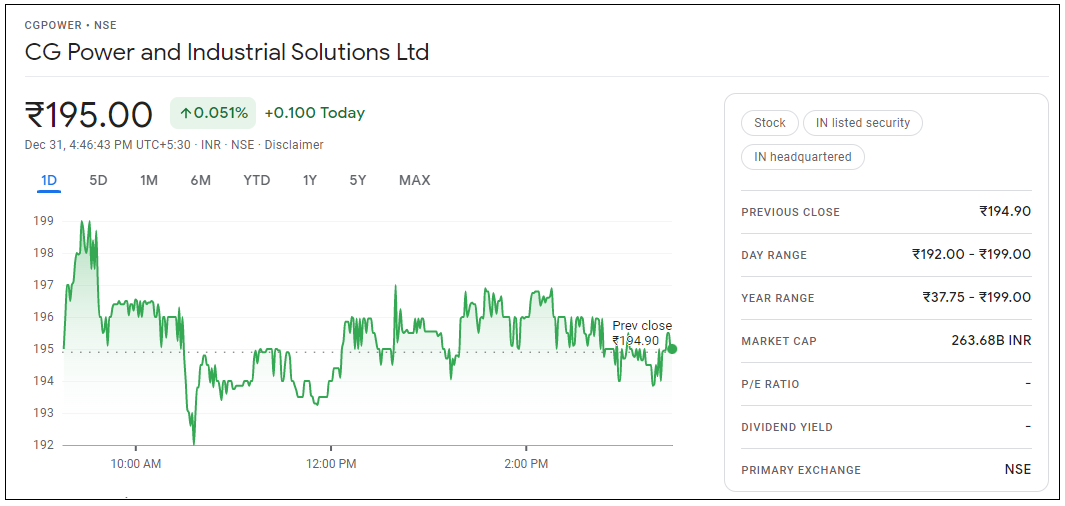
Task: Click the +0.100 Today text
Action: (x=314, y=113)
